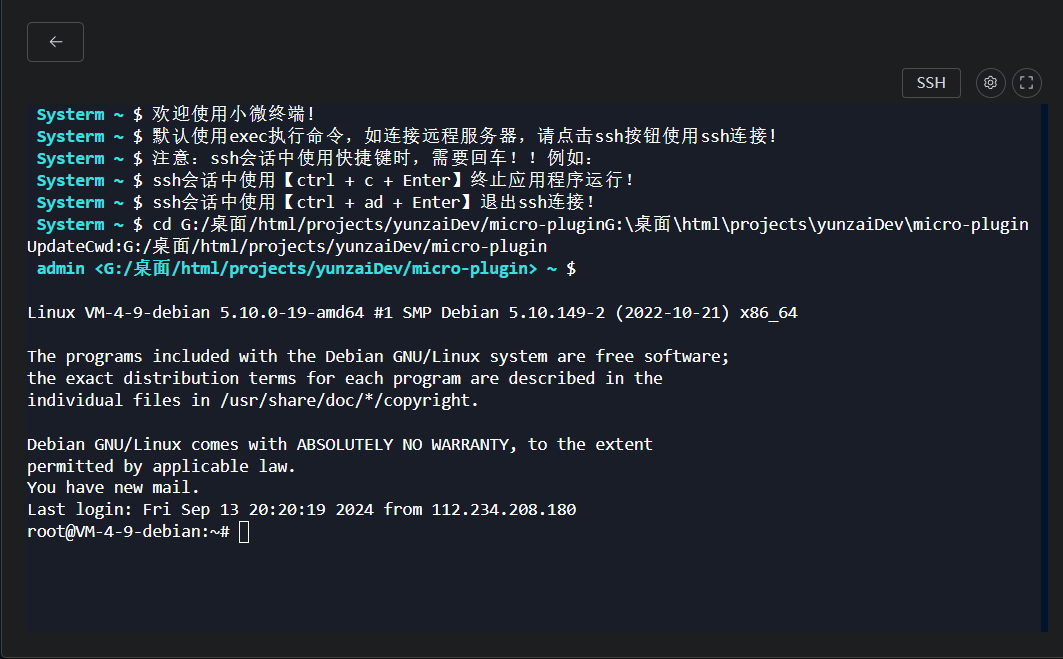The image size is (1063, 659).
Task: Open terminal settings gear icon
Action: 990,83
